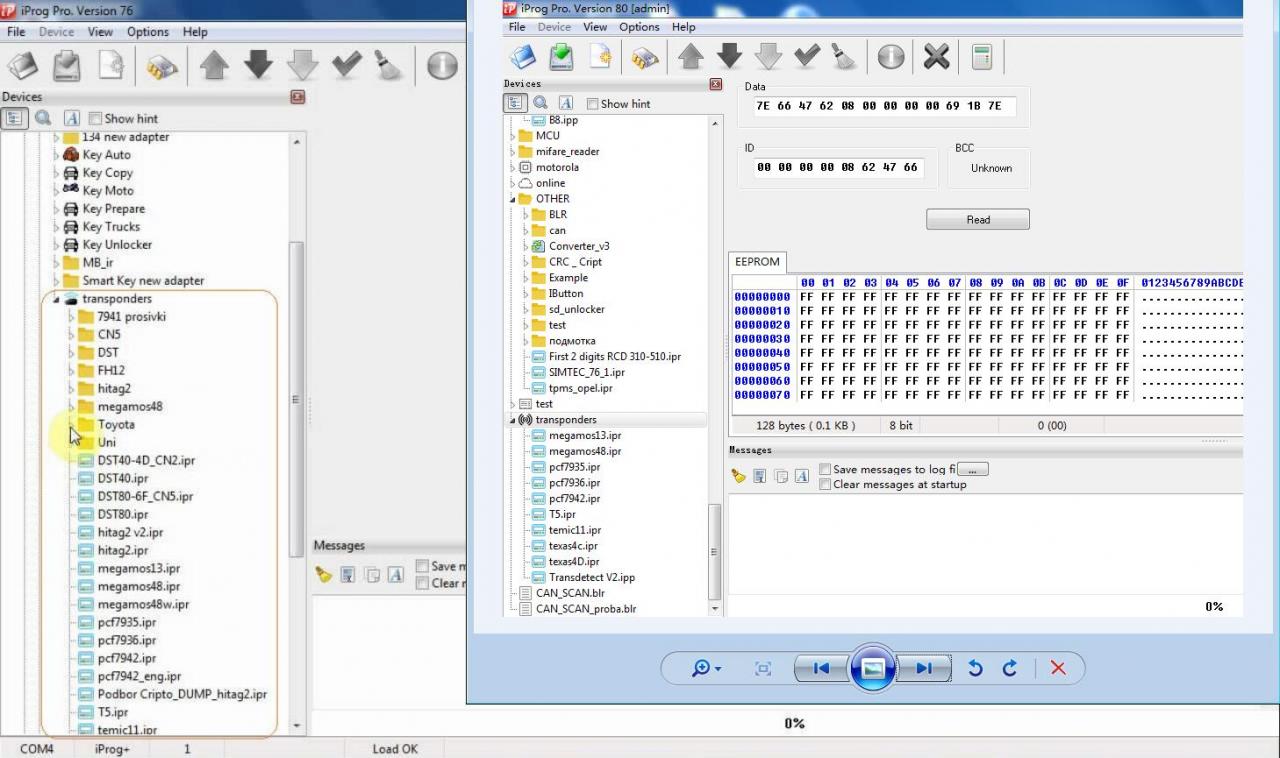
Task: Click dark Write down-arrow in Version 80 toolbar
Action: coord(729,57)
